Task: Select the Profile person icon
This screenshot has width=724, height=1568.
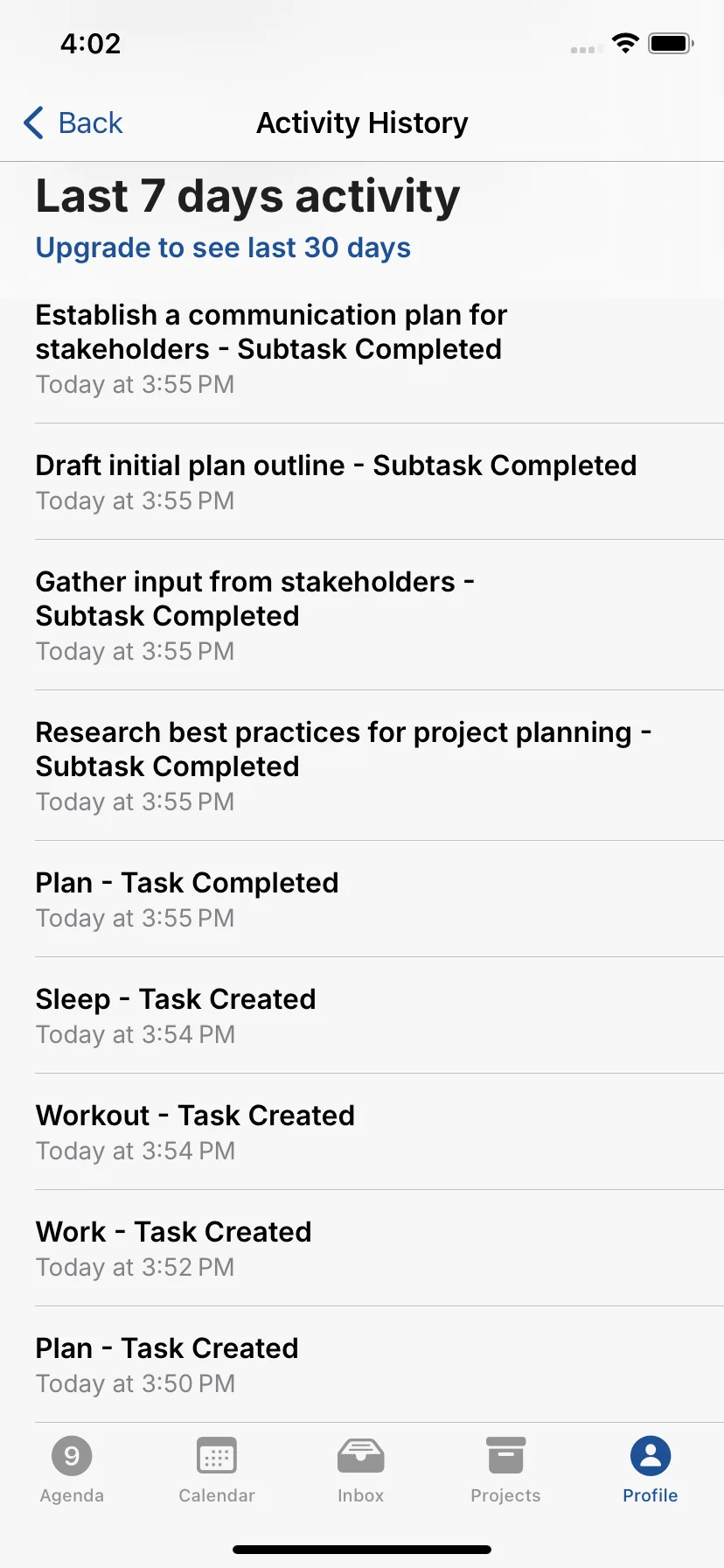Action: tap(651, 1456)
